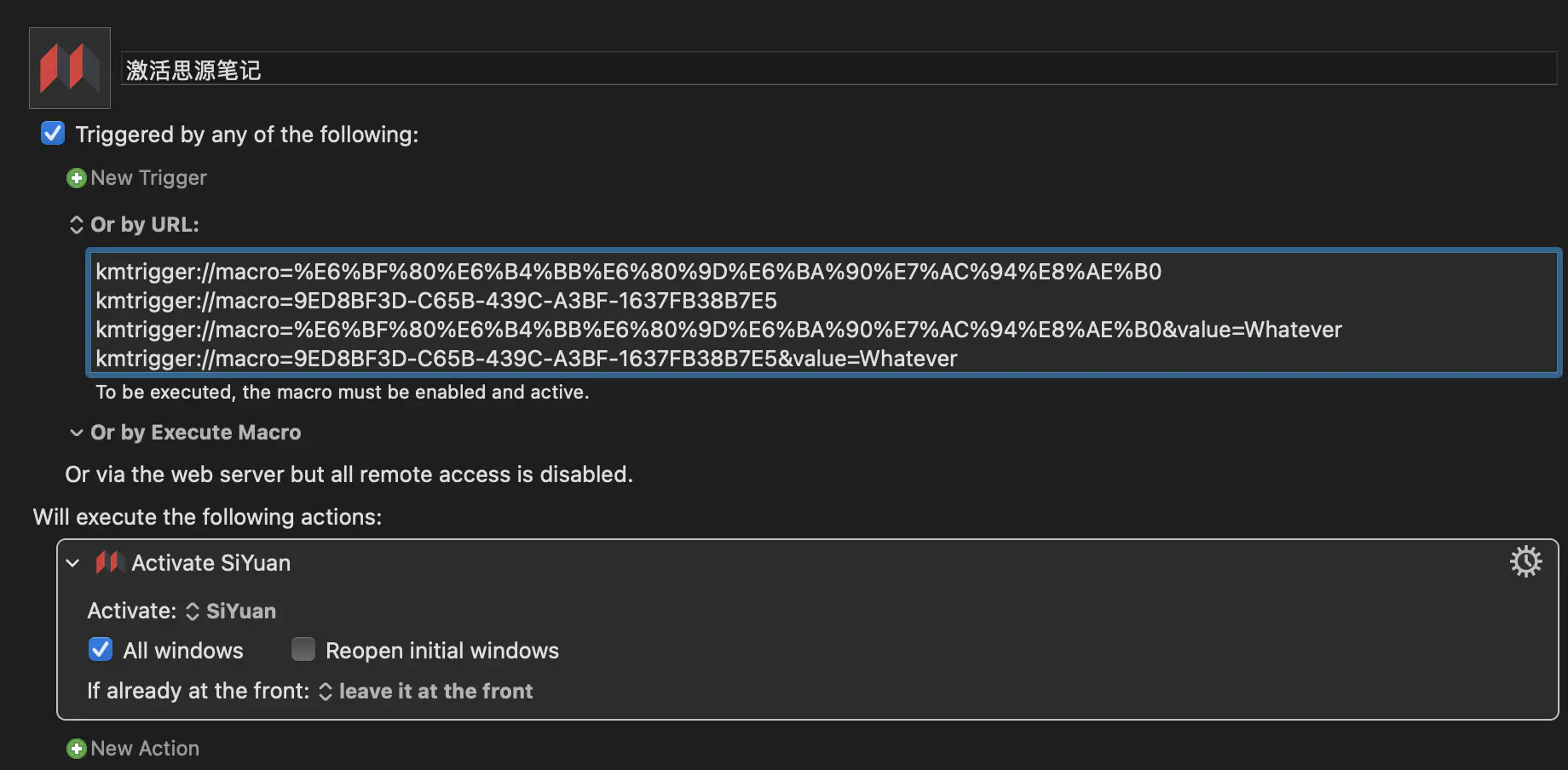Open the Activate SiYuan application dropdown

[x=232, y=612]
